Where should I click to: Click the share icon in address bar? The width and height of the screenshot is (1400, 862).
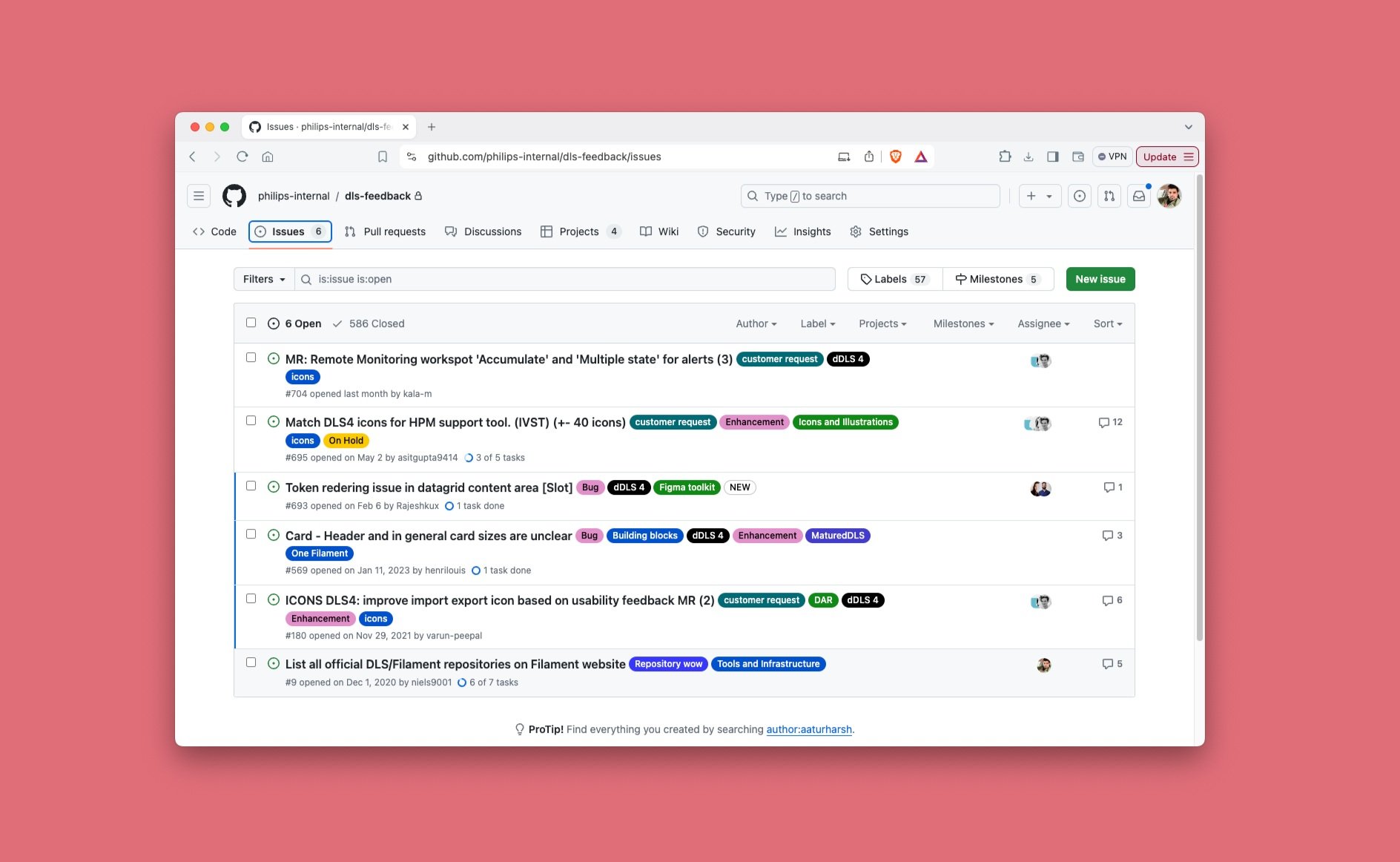point(869,157)
